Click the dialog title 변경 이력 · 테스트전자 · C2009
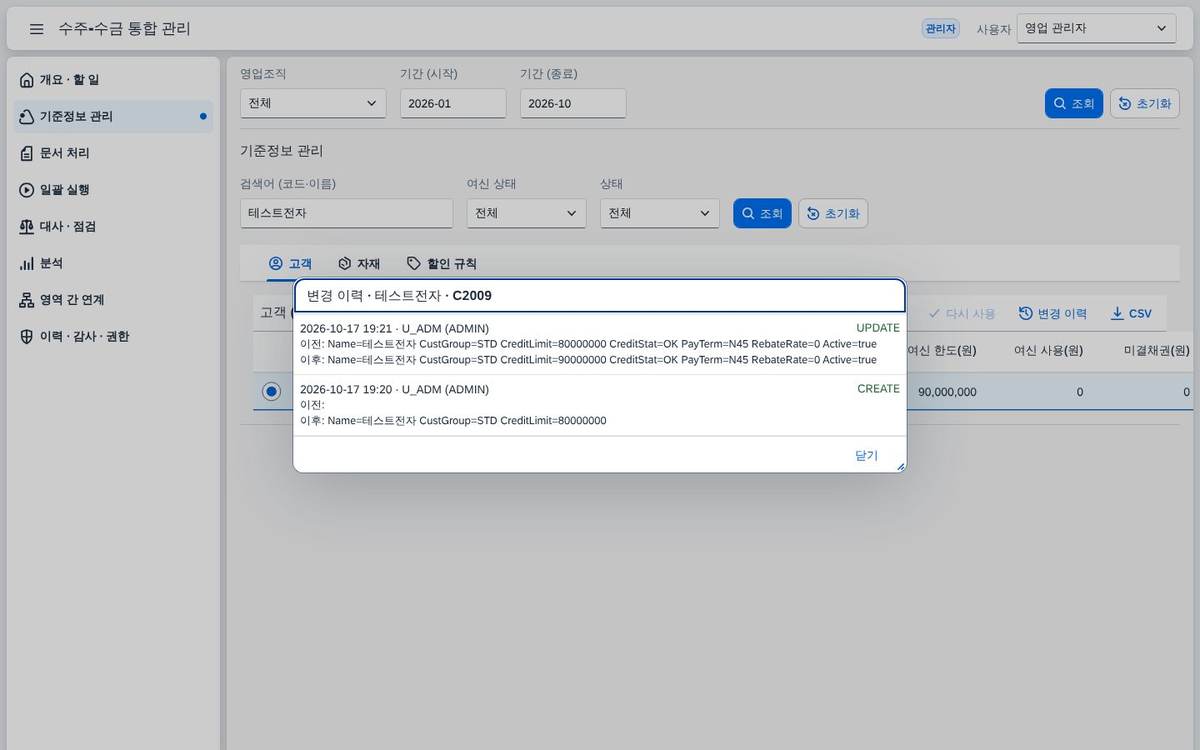 399,296
